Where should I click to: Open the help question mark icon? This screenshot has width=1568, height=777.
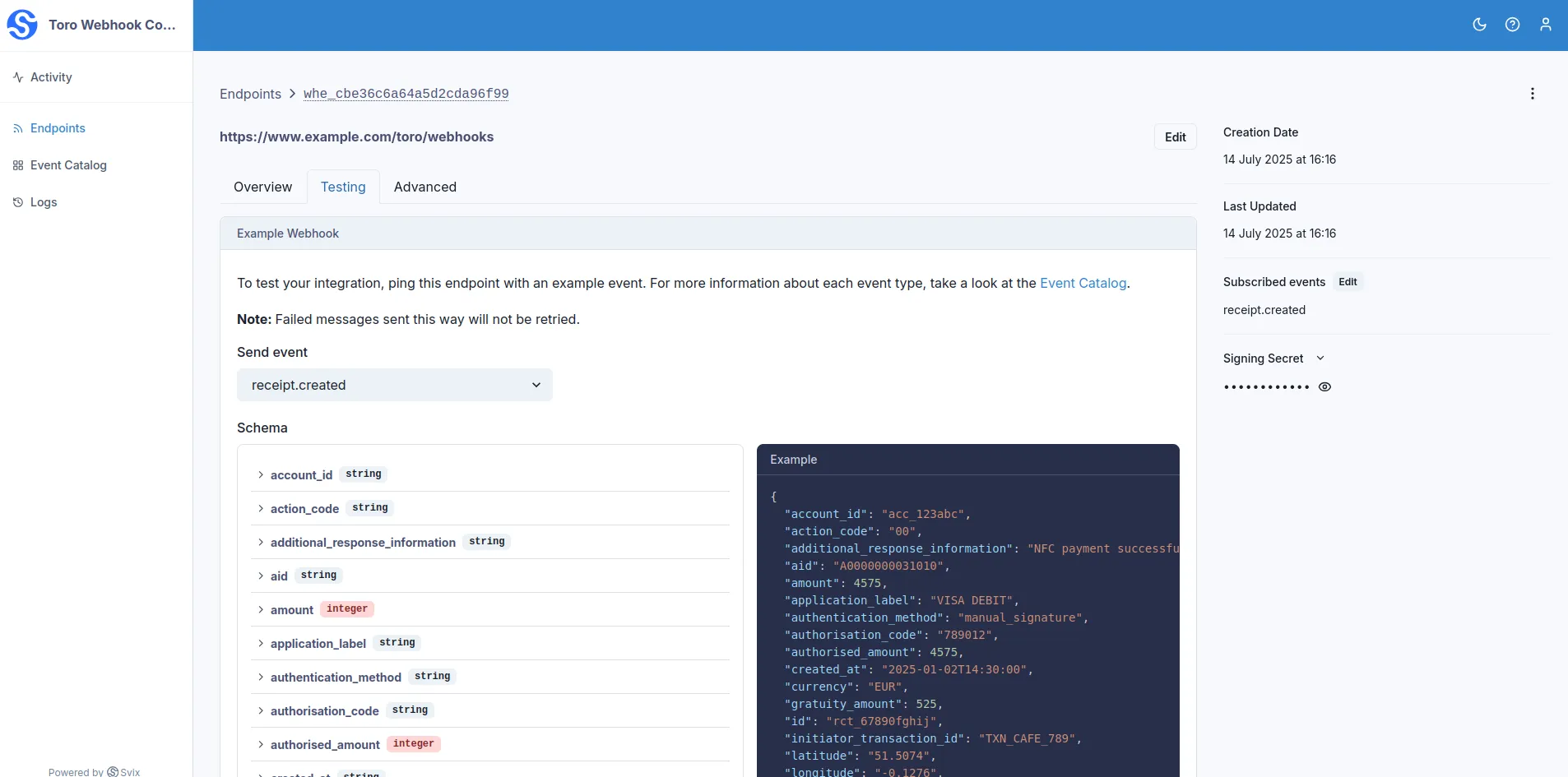point(1512,25)
